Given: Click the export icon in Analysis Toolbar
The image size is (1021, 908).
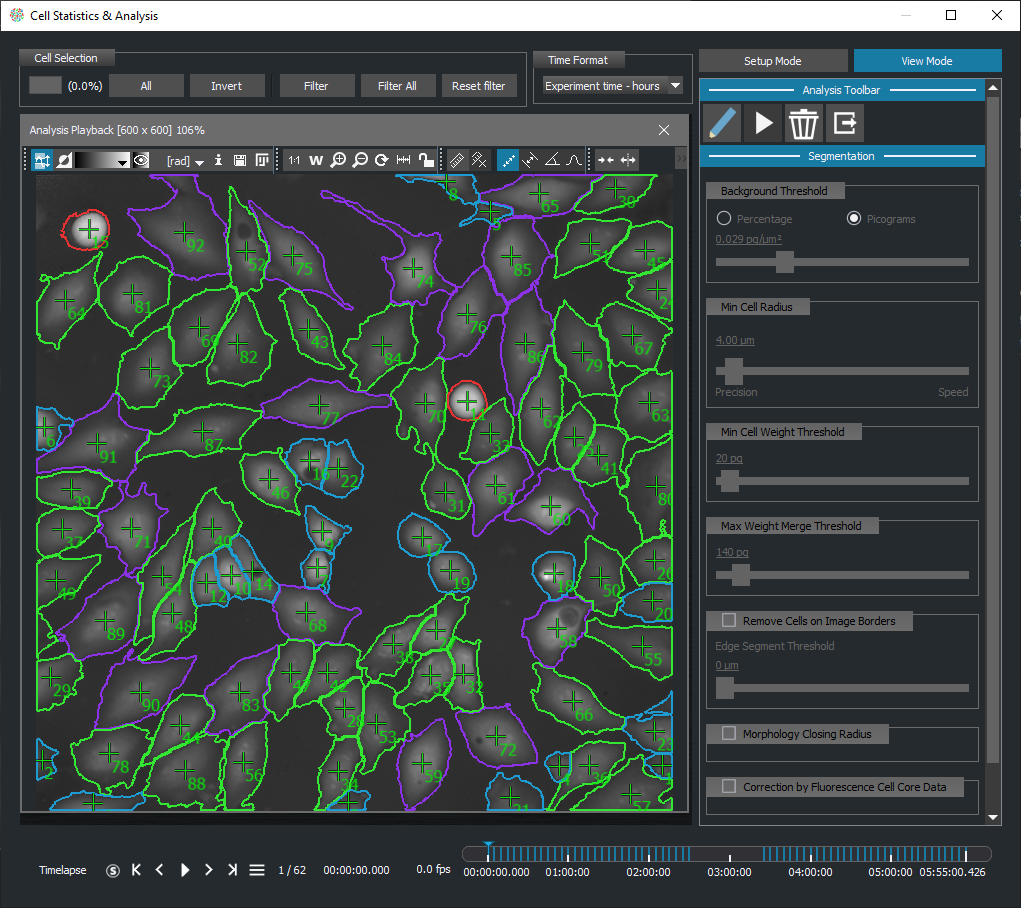Looking at the screenshot, I should (x=845, y=123).
